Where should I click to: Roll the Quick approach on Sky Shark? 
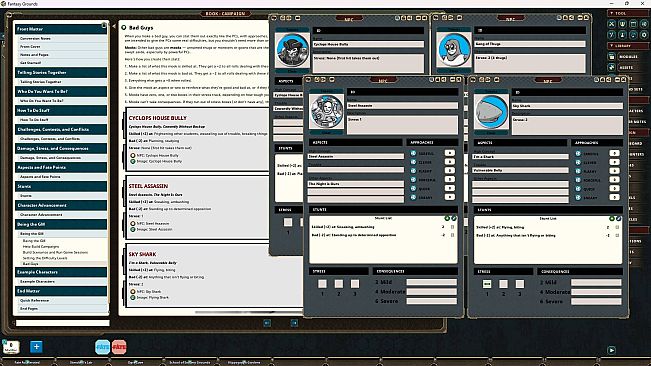click(578, 189)
